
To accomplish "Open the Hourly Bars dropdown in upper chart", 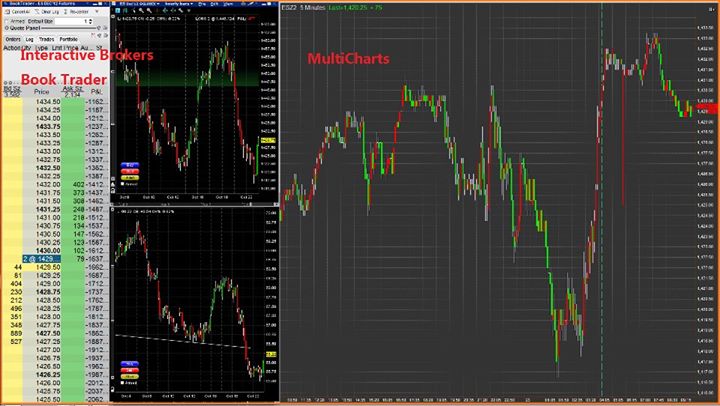I will click(x=180, y=4).
